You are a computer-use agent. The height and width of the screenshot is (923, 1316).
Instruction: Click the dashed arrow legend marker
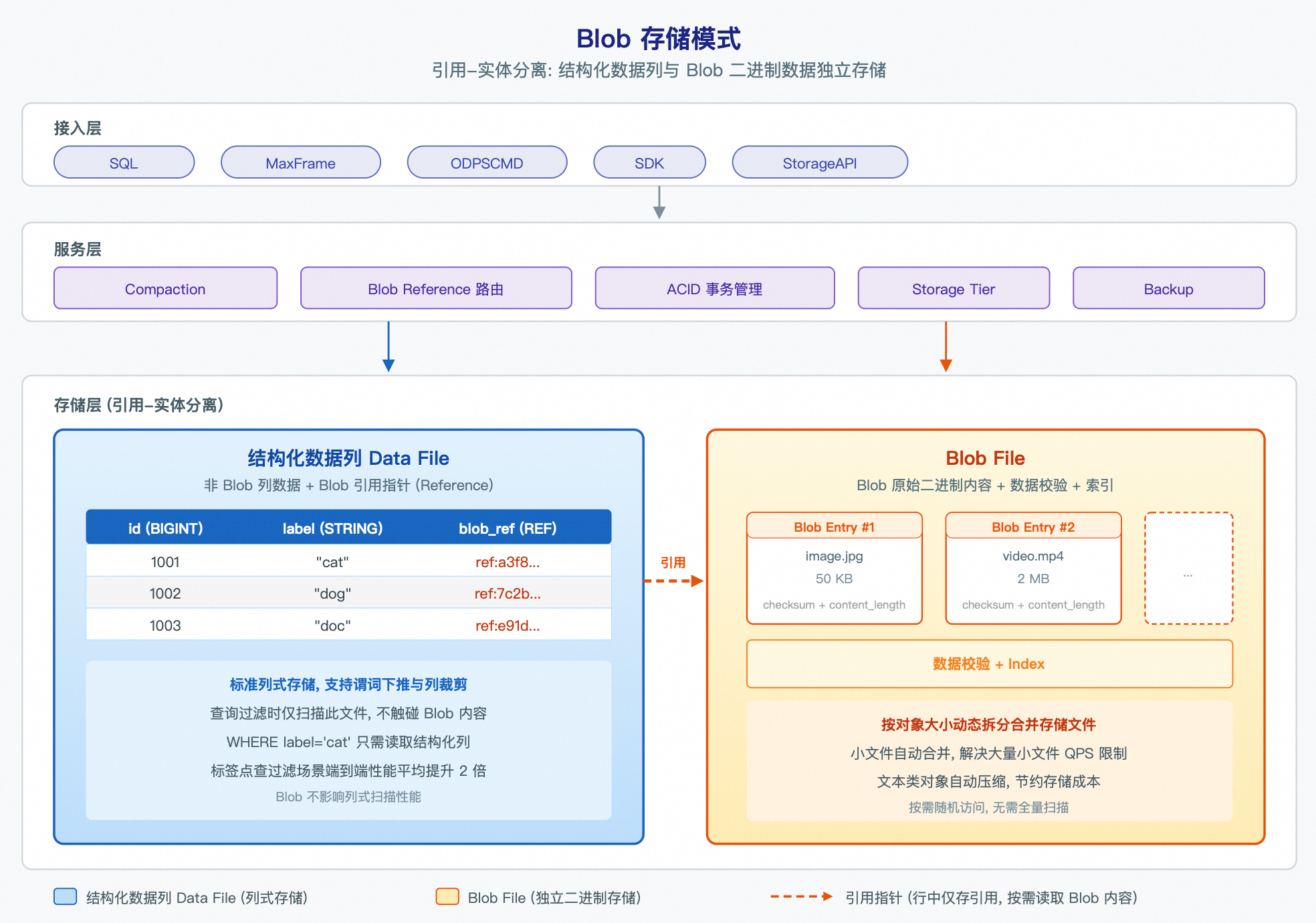click(801, 896)
